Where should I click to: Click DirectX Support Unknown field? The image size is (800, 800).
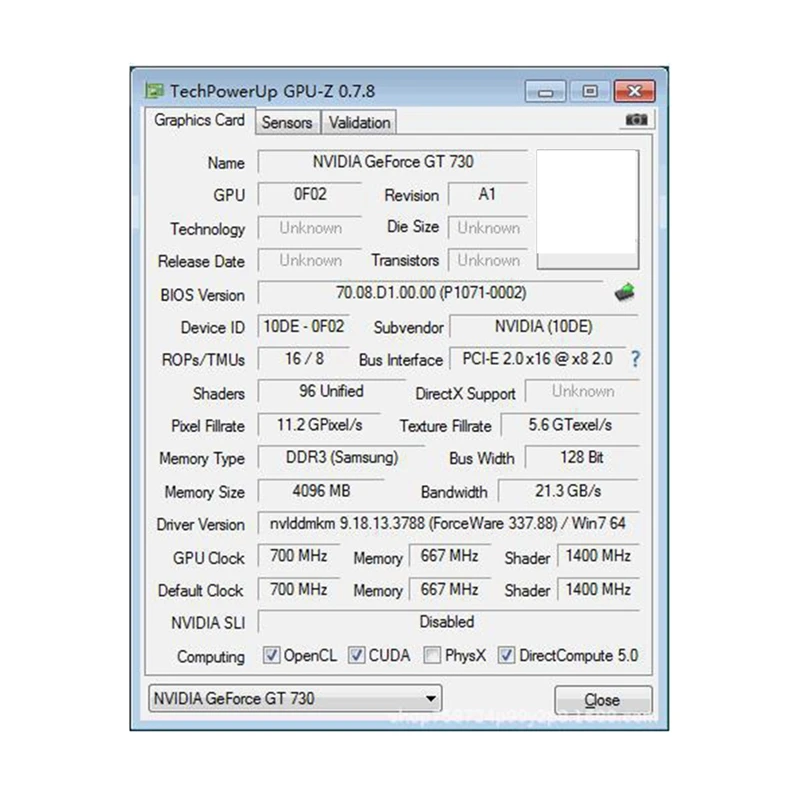coord(582,392)
